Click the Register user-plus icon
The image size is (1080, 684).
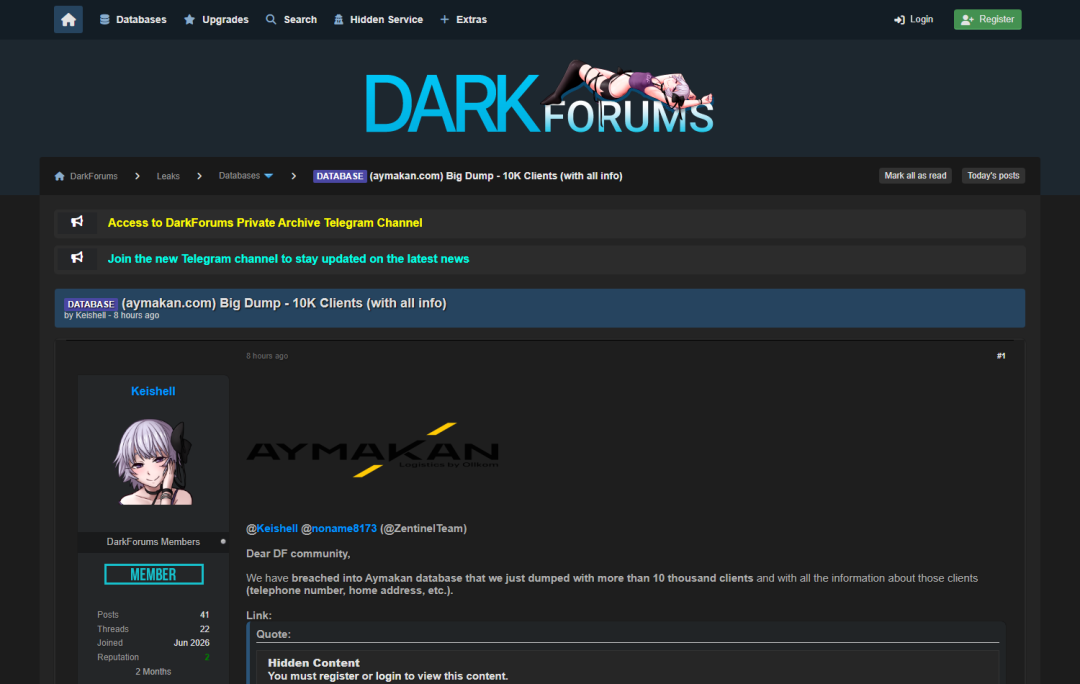click(x=967, y=19)
